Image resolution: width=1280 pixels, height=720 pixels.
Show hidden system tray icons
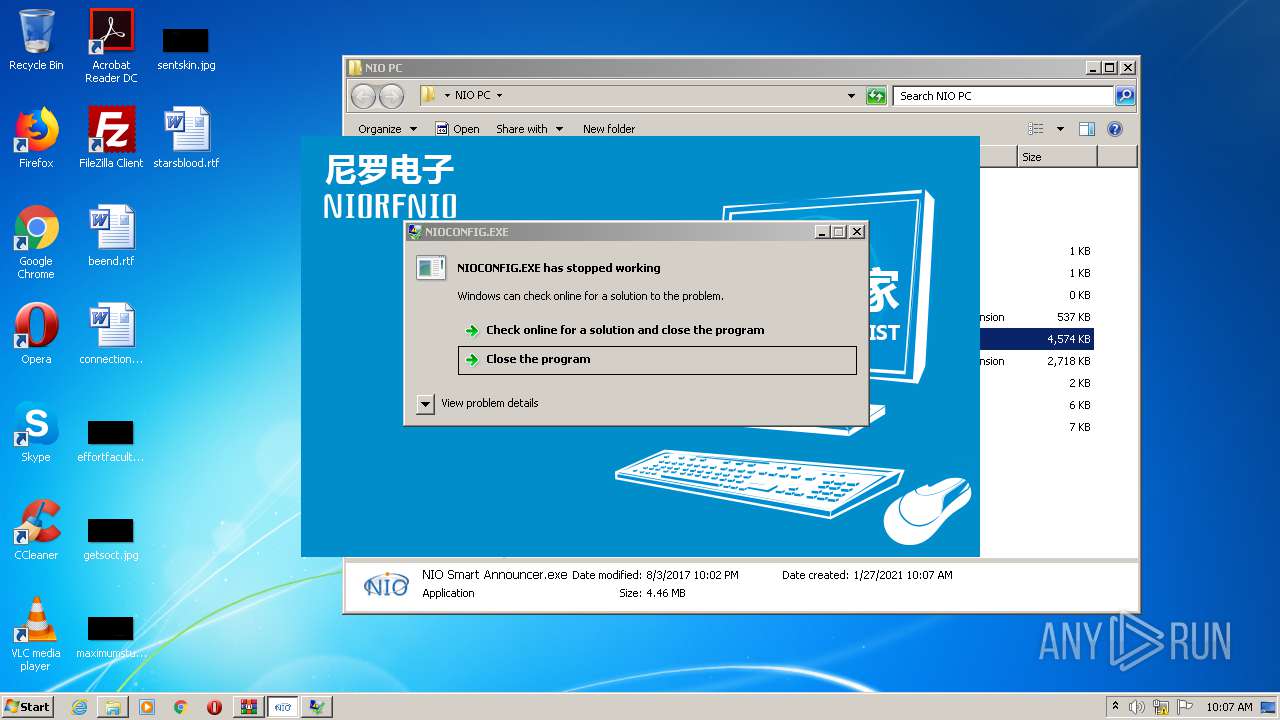[x=1115, y=707]
